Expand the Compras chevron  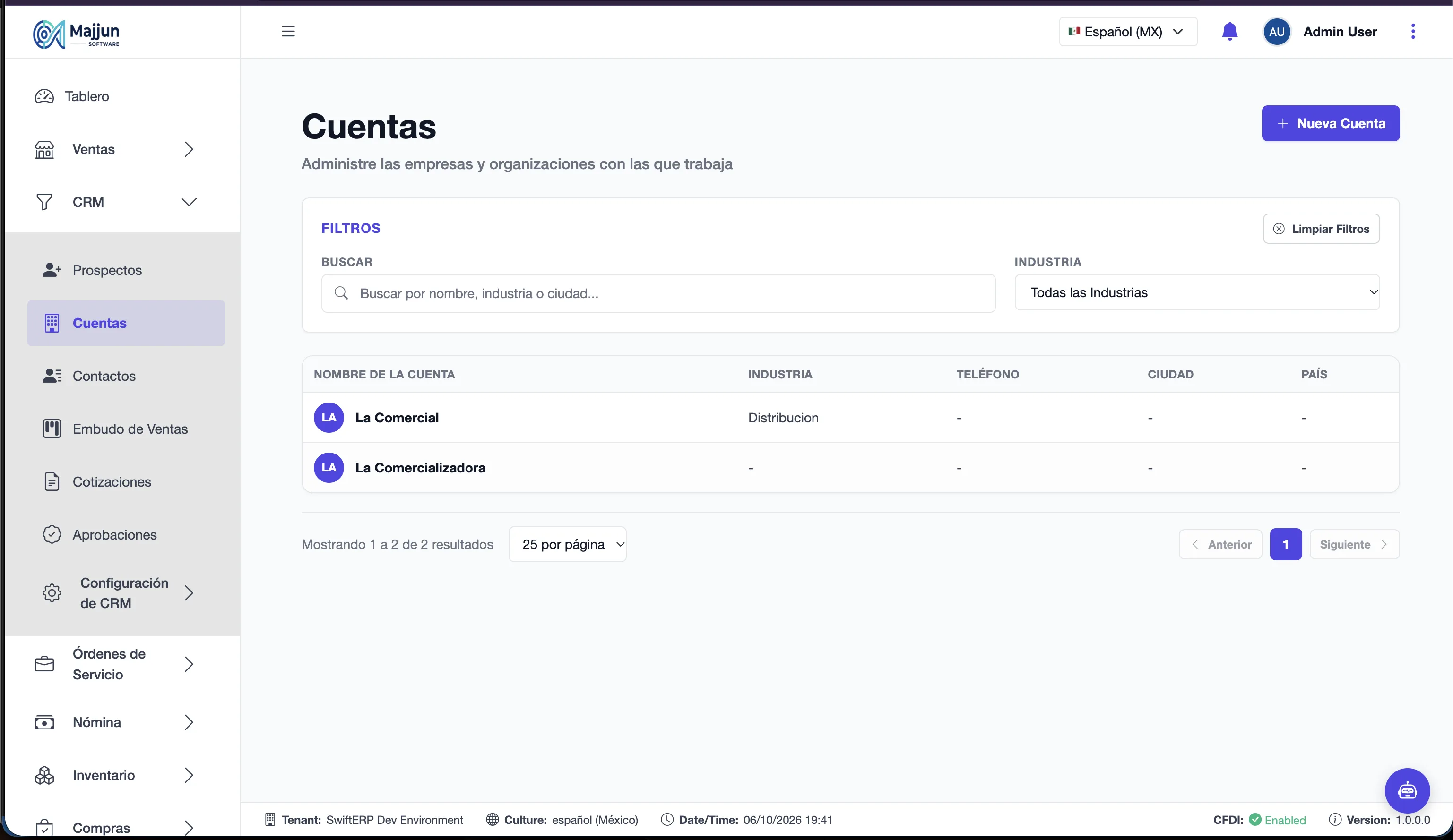click(189, 828)
